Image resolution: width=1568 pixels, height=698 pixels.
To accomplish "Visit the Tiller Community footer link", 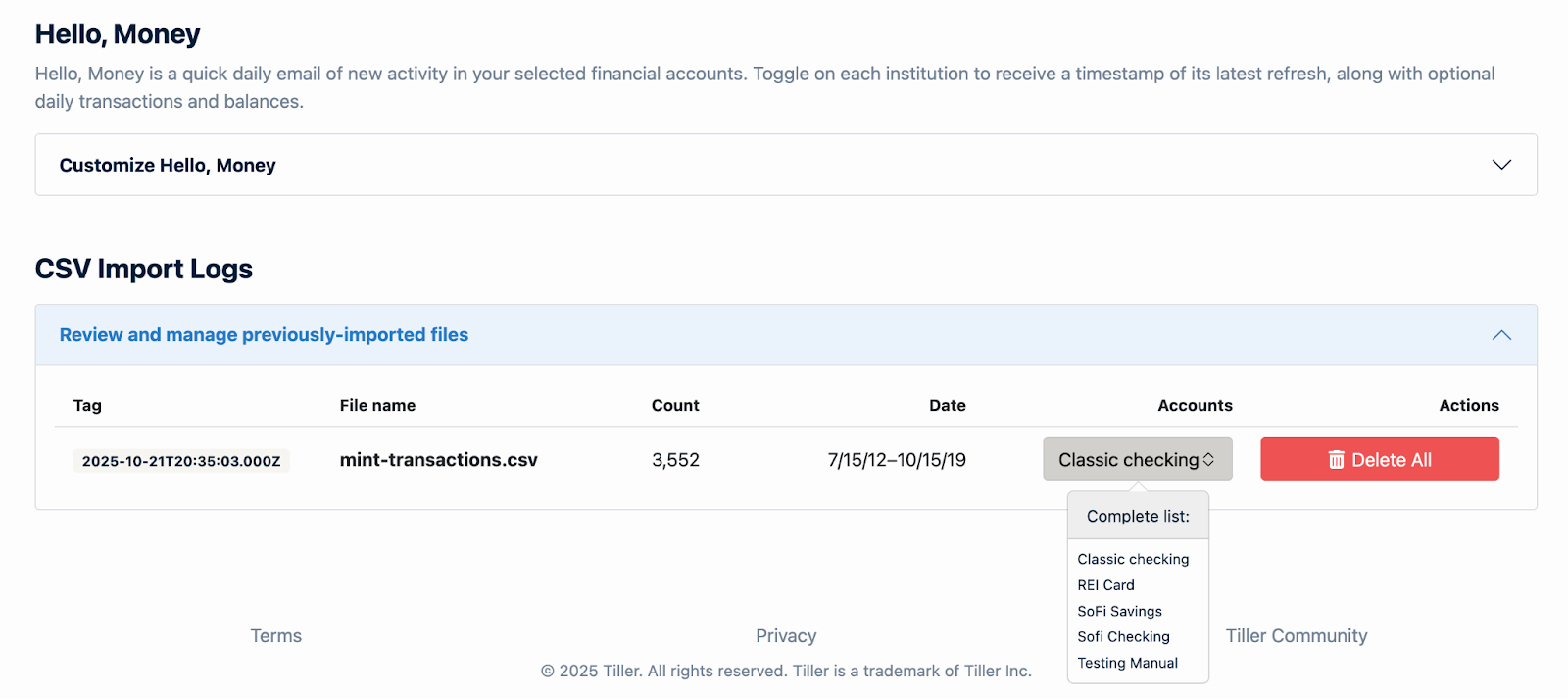I will [1296, 636].
